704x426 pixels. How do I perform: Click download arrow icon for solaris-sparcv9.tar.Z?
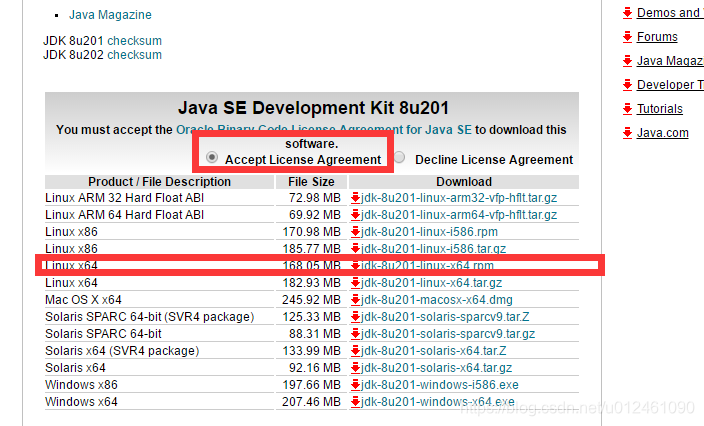(355, 317)
